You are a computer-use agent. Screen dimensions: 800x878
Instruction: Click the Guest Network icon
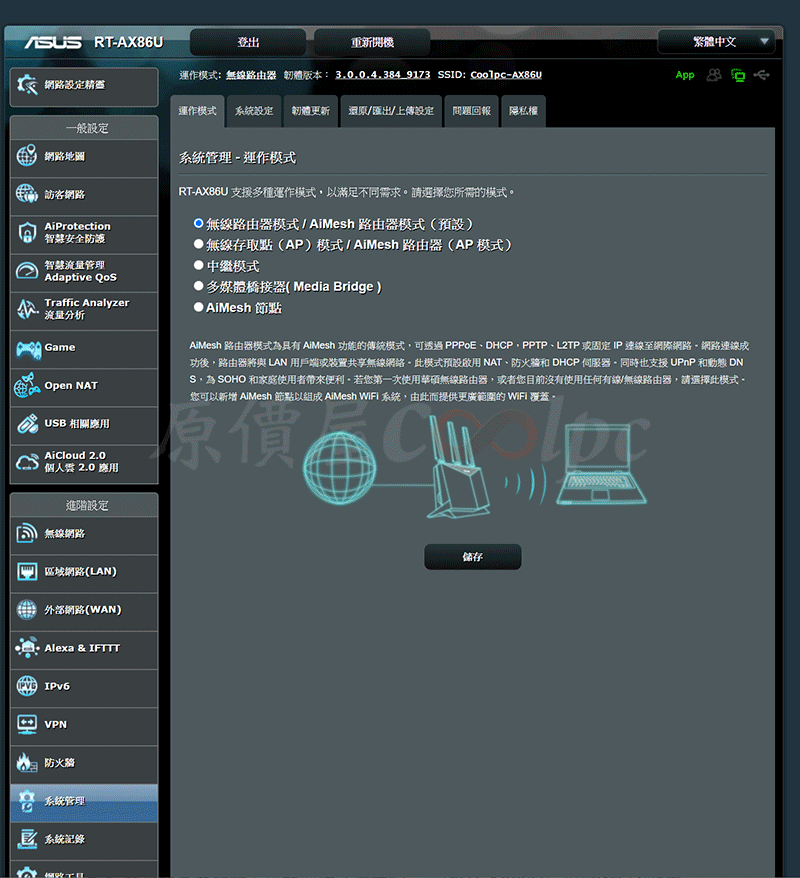pos(27,194)
